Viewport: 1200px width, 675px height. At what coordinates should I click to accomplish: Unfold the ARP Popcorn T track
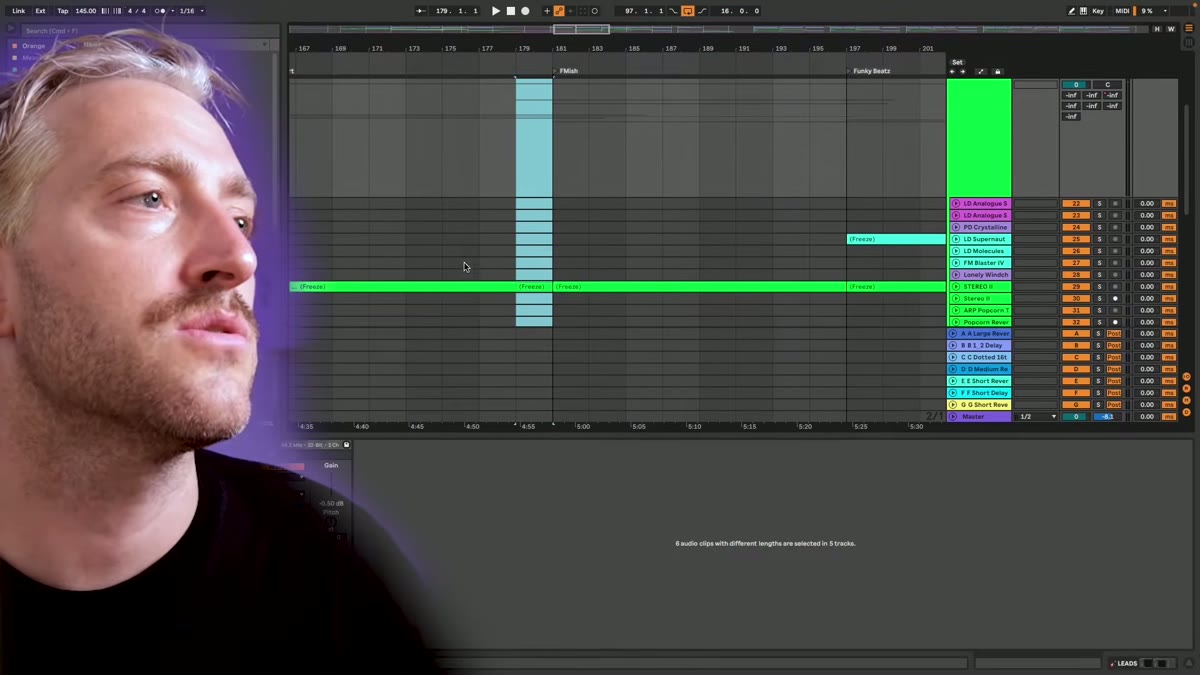pyautogui.click(x=955, y=310)
